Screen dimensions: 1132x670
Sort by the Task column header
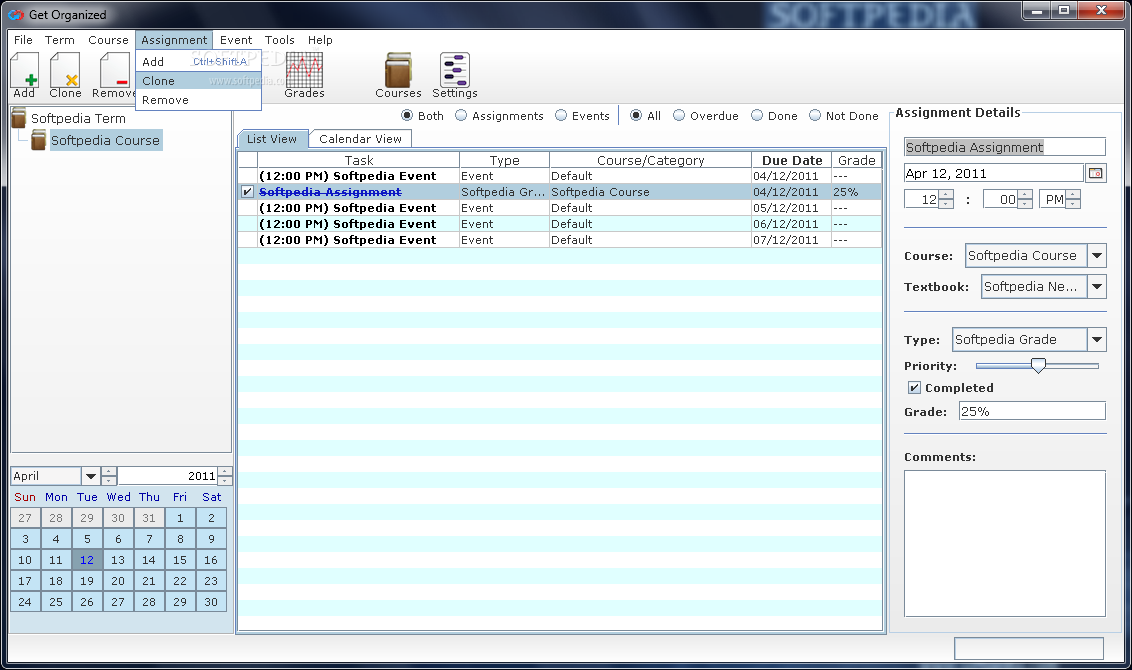[358, 160]
